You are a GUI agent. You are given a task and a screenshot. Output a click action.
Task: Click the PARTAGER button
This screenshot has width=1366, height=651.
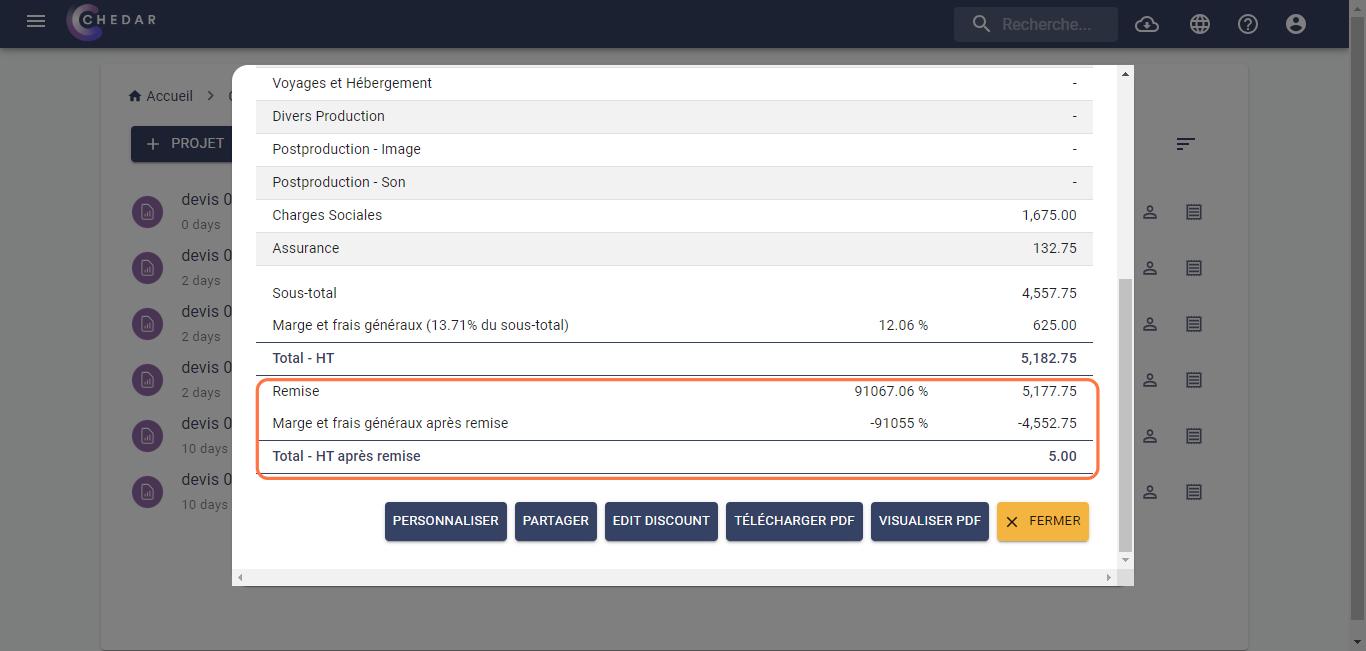pyautogui.click(x=556, y=521)
